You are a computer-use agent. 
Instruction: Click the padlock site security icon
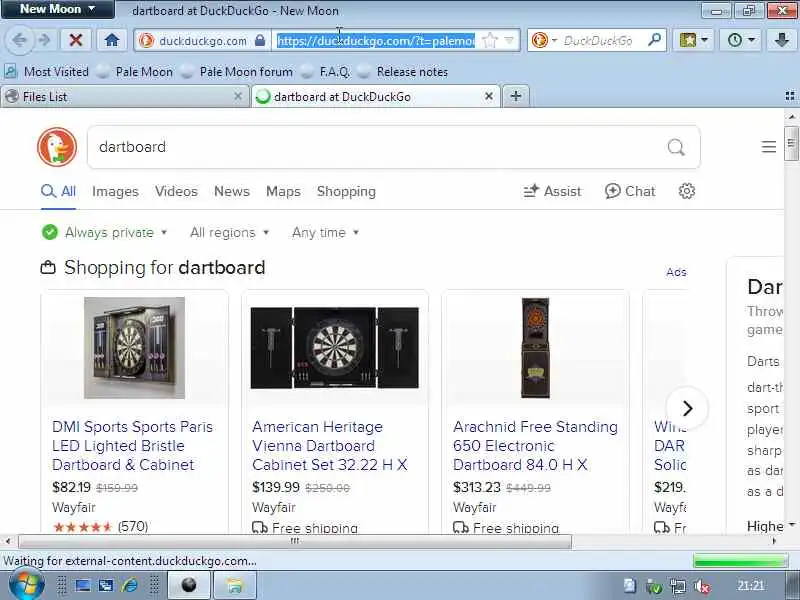pyautogui.click(x=260, y=40)
